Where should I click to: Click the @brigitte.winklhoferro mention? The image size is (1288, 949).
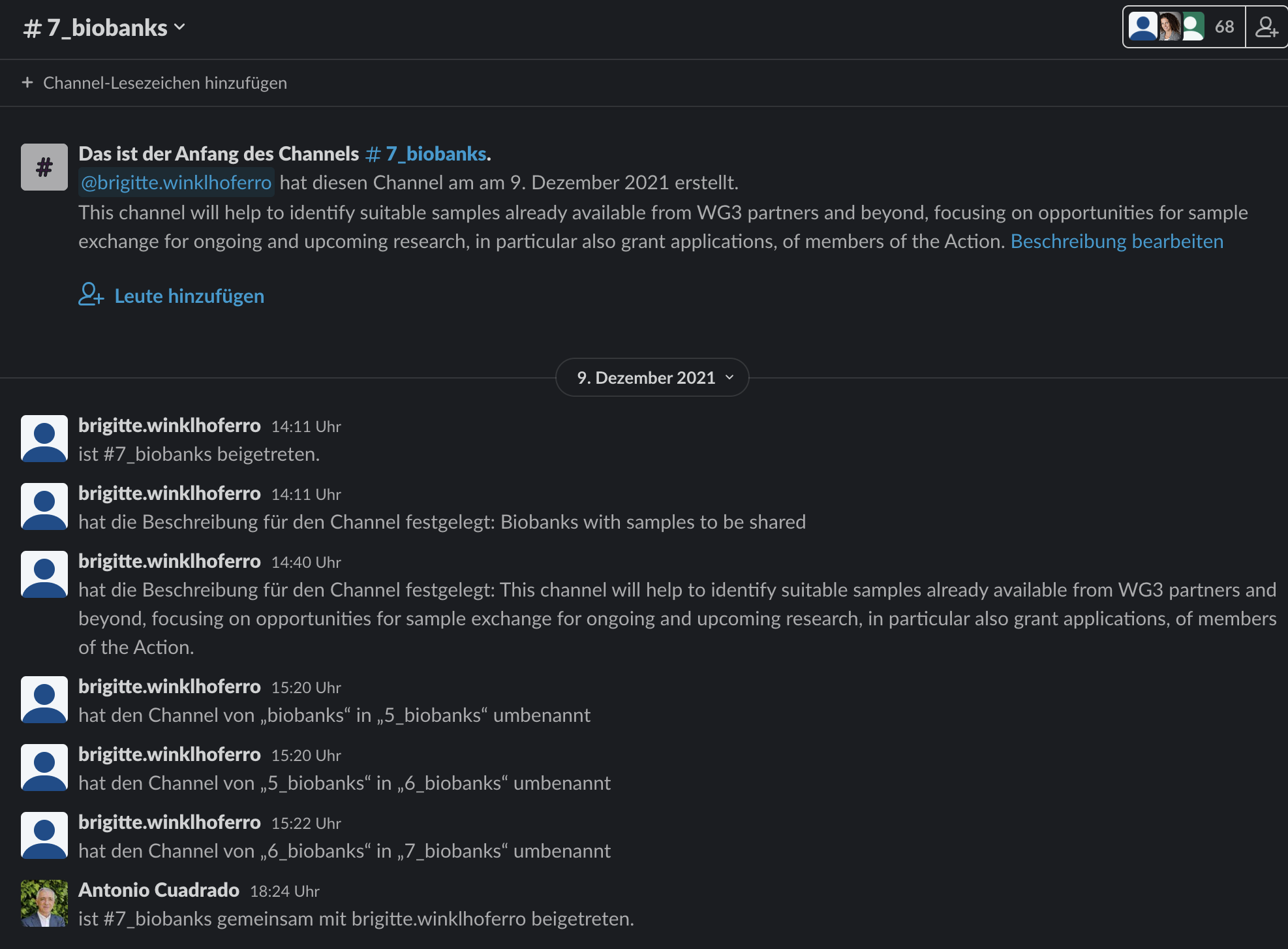pos(176,182)
